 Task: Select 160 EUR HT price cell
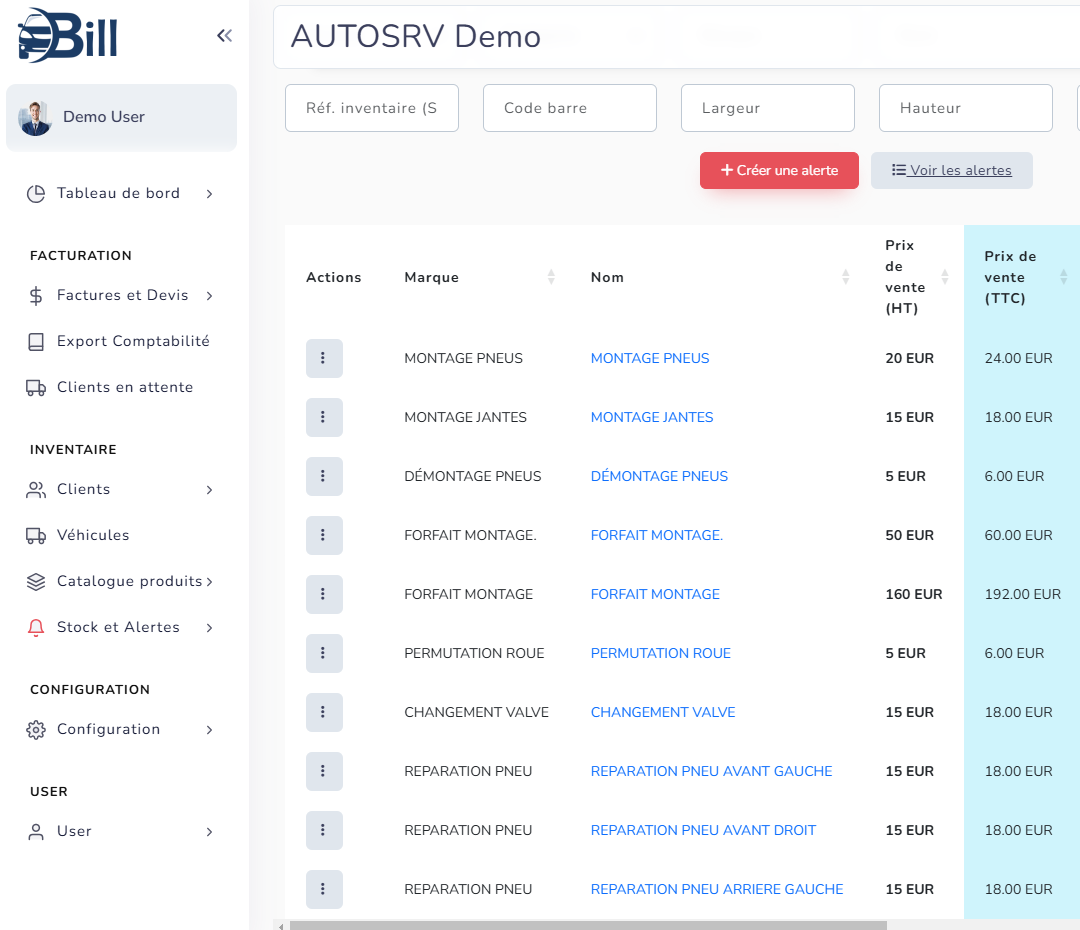pos(913,595)
